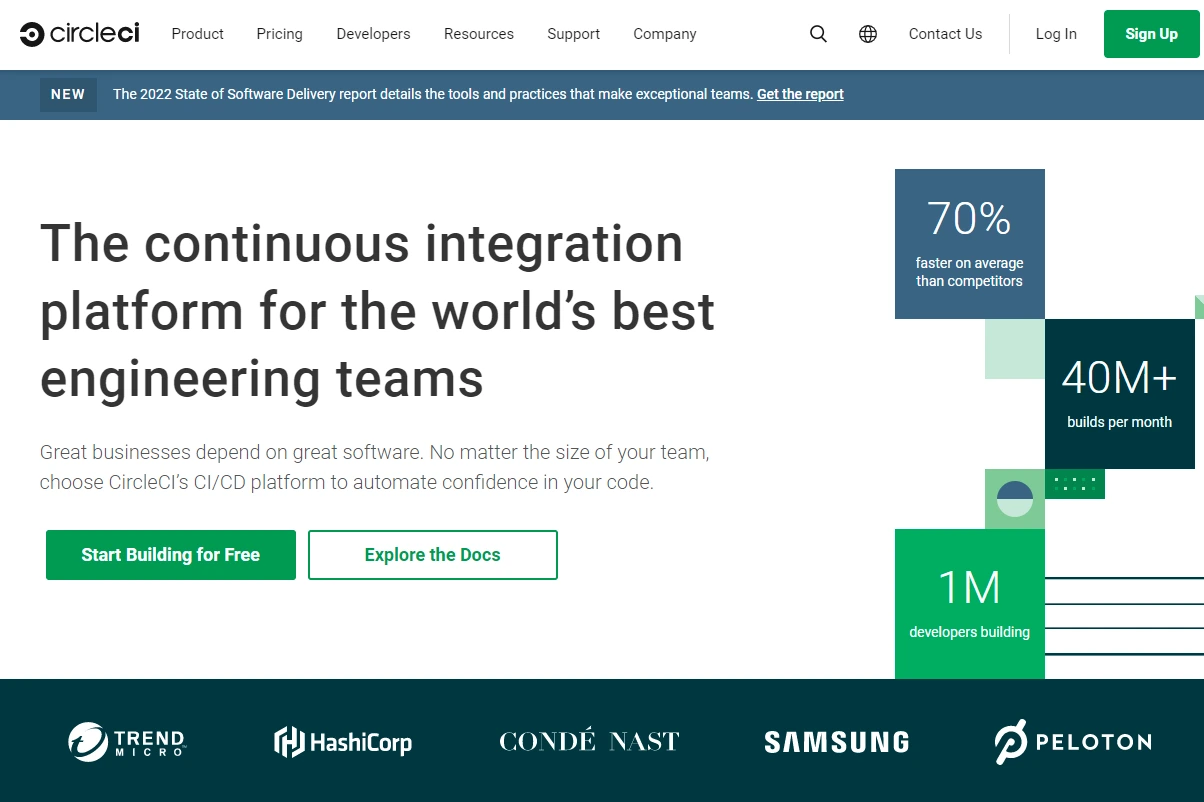Click the 70% faster stat tile
The width and height of the screenshot is (1204, 802).
(x=970, y=244)
